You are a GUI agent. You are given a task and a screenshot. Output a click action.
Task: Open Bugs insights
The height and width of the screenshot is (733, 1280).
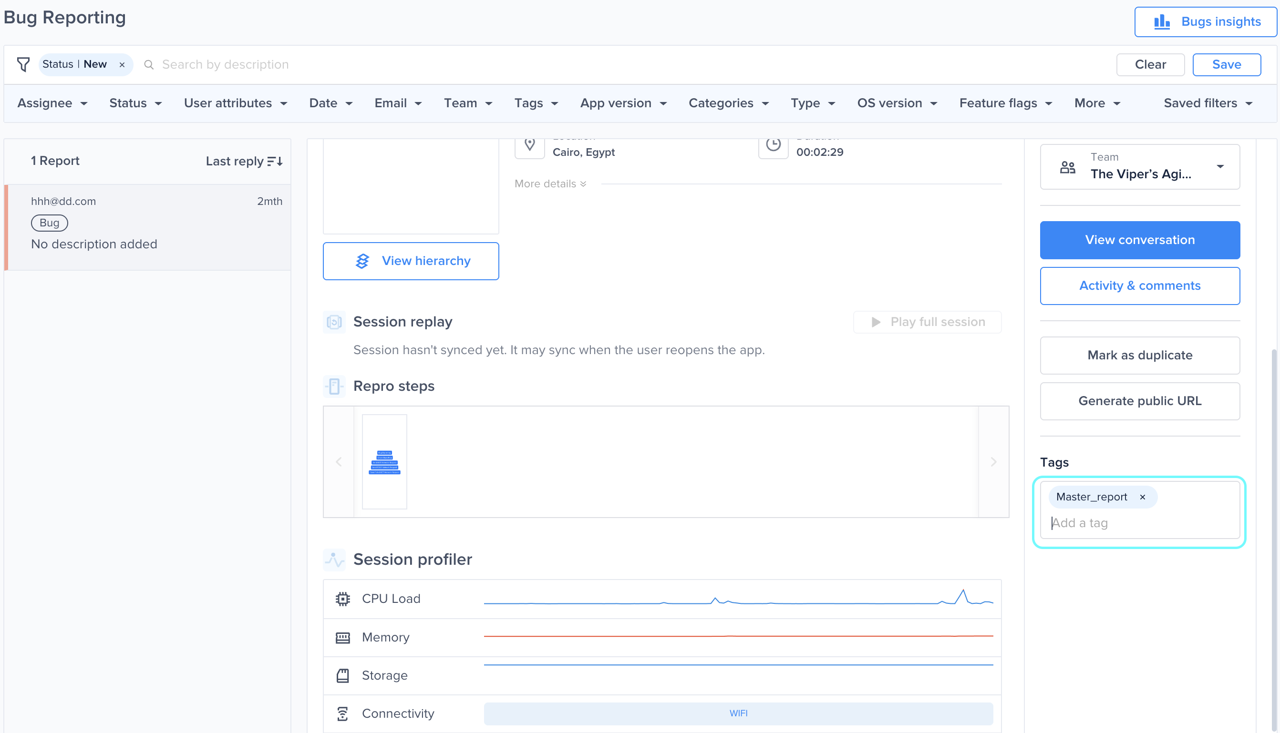(x=1205, y=22)
